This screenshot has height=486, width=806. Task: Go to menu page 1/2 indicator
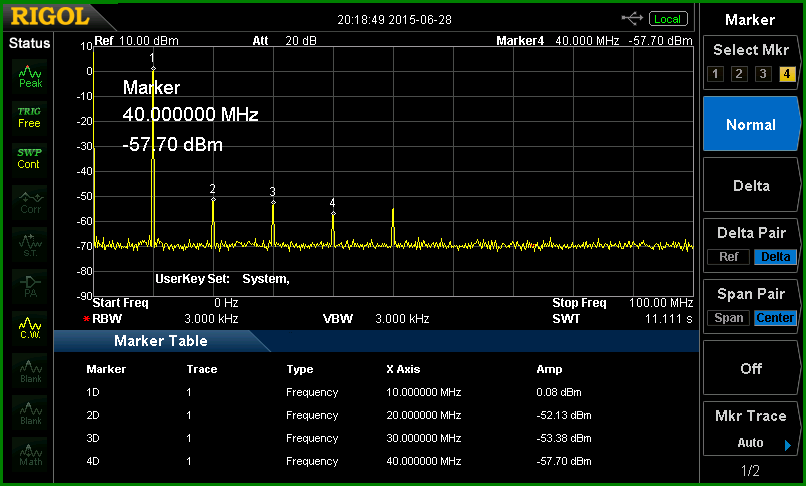750,471
